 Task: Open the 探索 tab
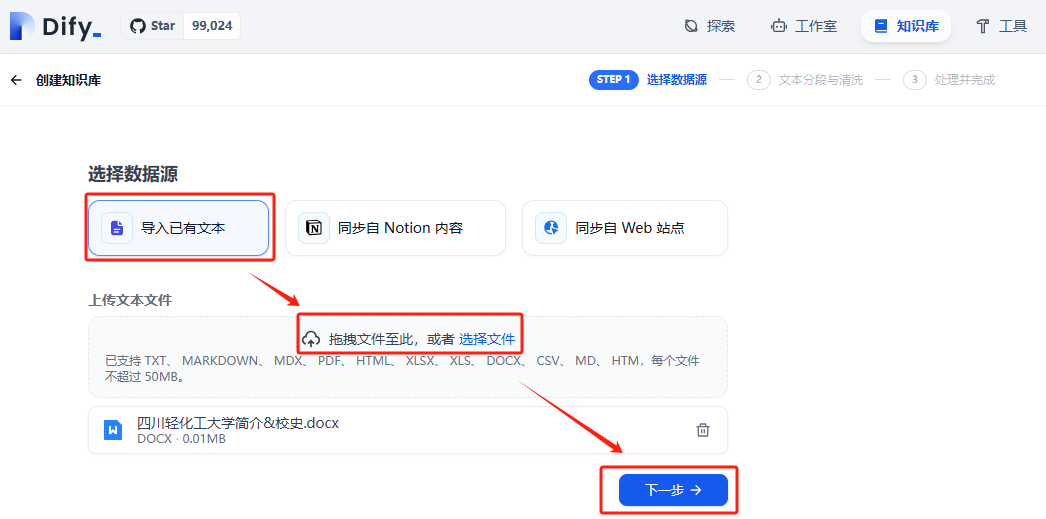pyautogui.click(x=709, y=26)
